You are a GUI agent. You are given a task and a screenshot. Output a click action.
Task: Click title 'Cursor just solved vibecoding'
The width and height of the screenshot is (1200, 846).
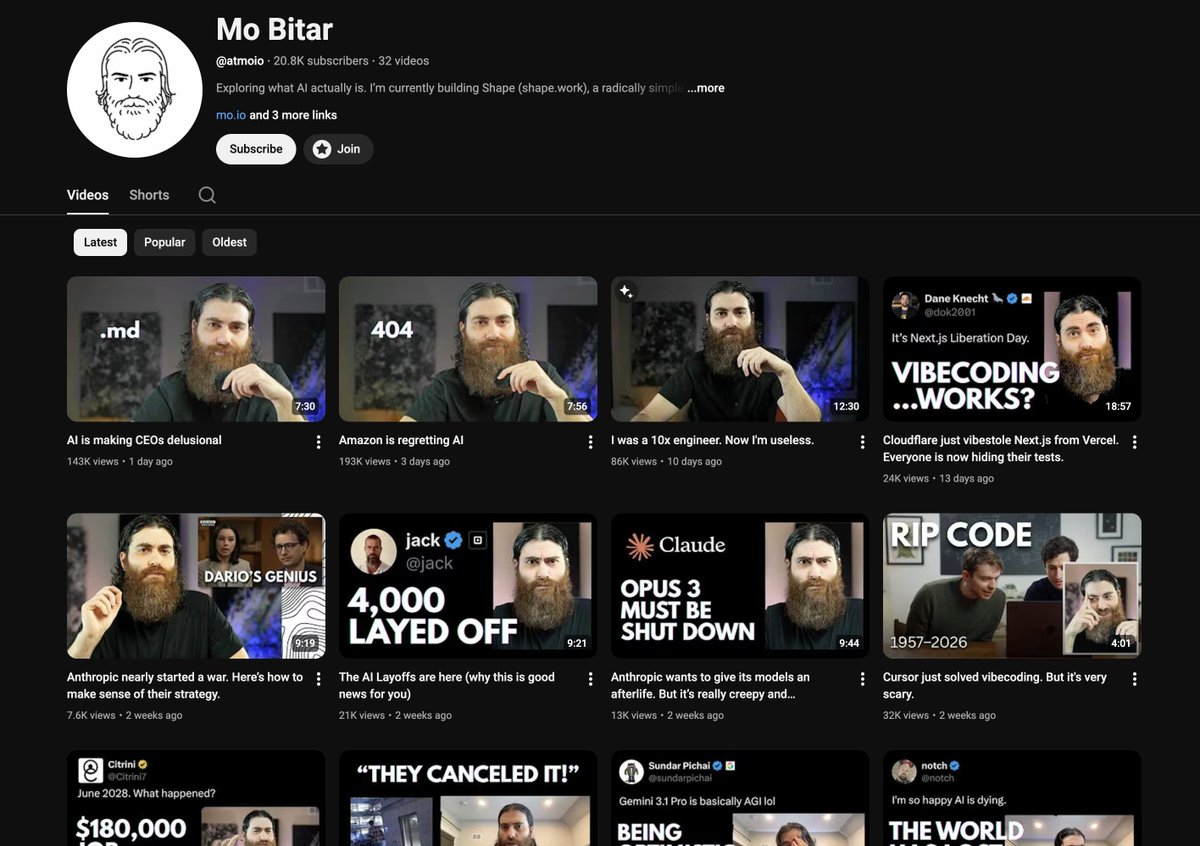(995, 685)
